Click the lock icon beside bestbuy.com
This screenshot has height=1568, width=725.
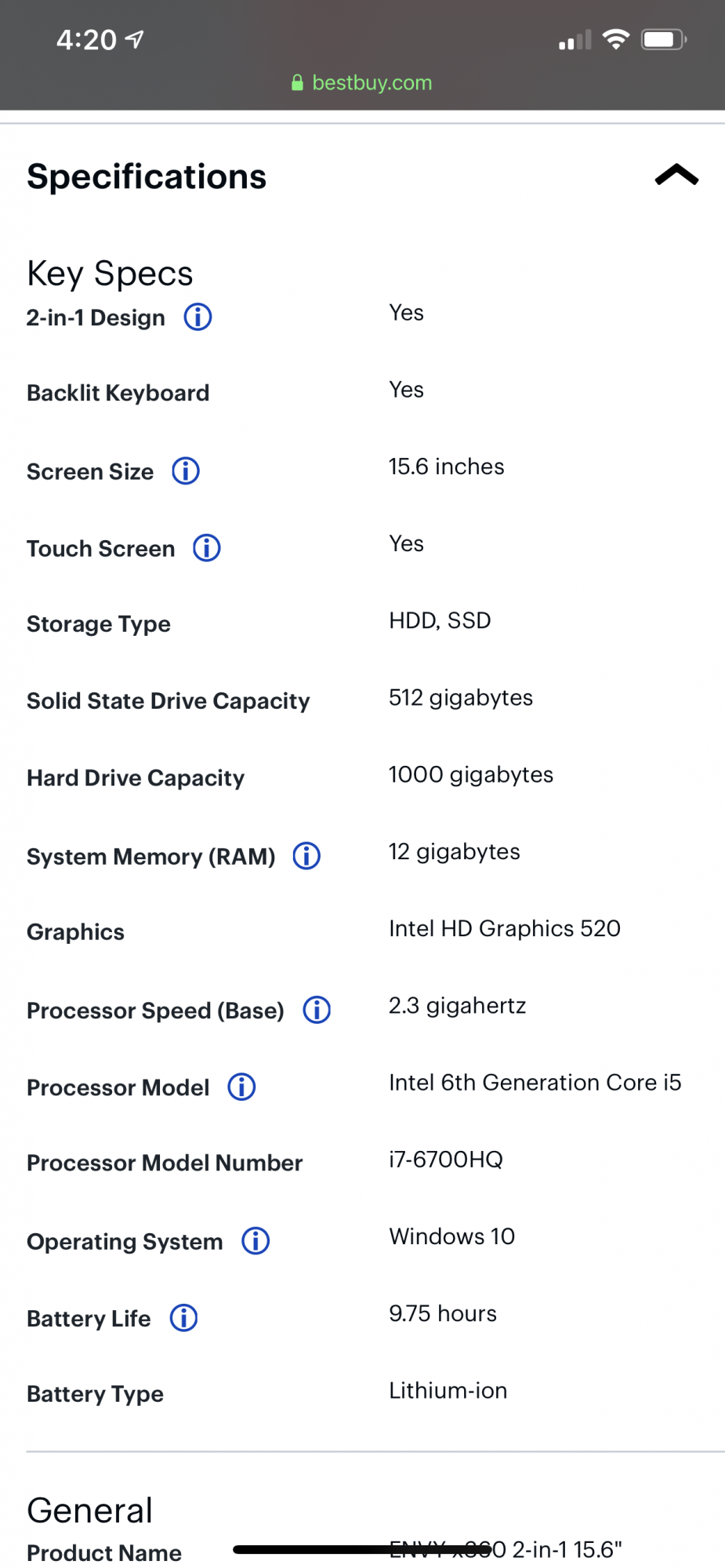pyautogui.click(x=297, y=82)
